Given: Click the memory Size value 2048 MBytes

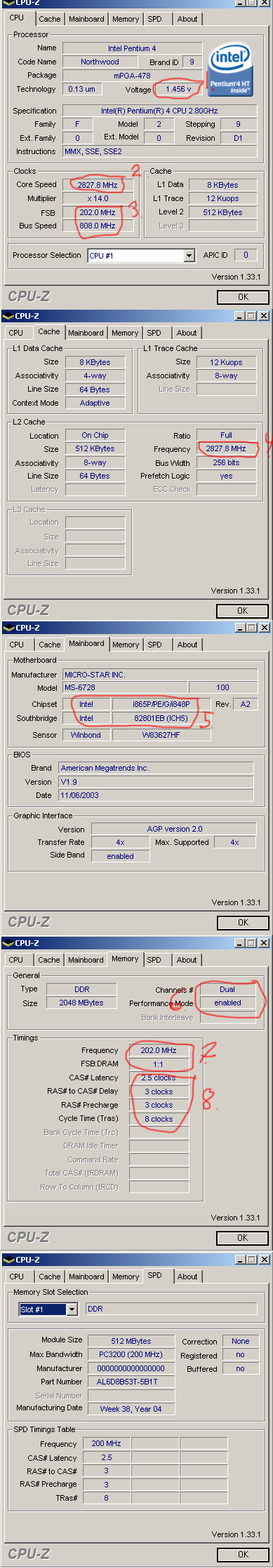Looking at the screenshot, I should click(81, 1003).
